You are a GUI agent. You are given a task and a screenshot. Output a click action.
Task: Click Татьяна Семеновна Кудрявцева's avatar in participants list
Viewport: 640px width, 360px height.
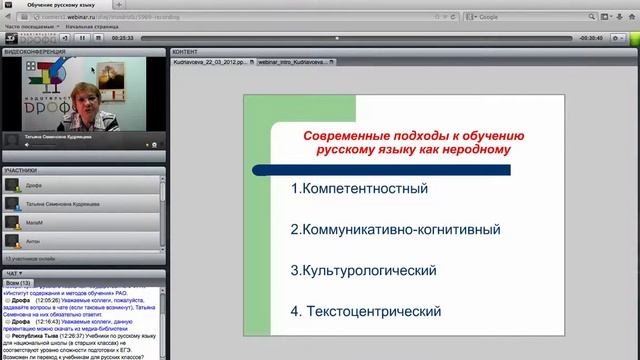pos(12,204)
